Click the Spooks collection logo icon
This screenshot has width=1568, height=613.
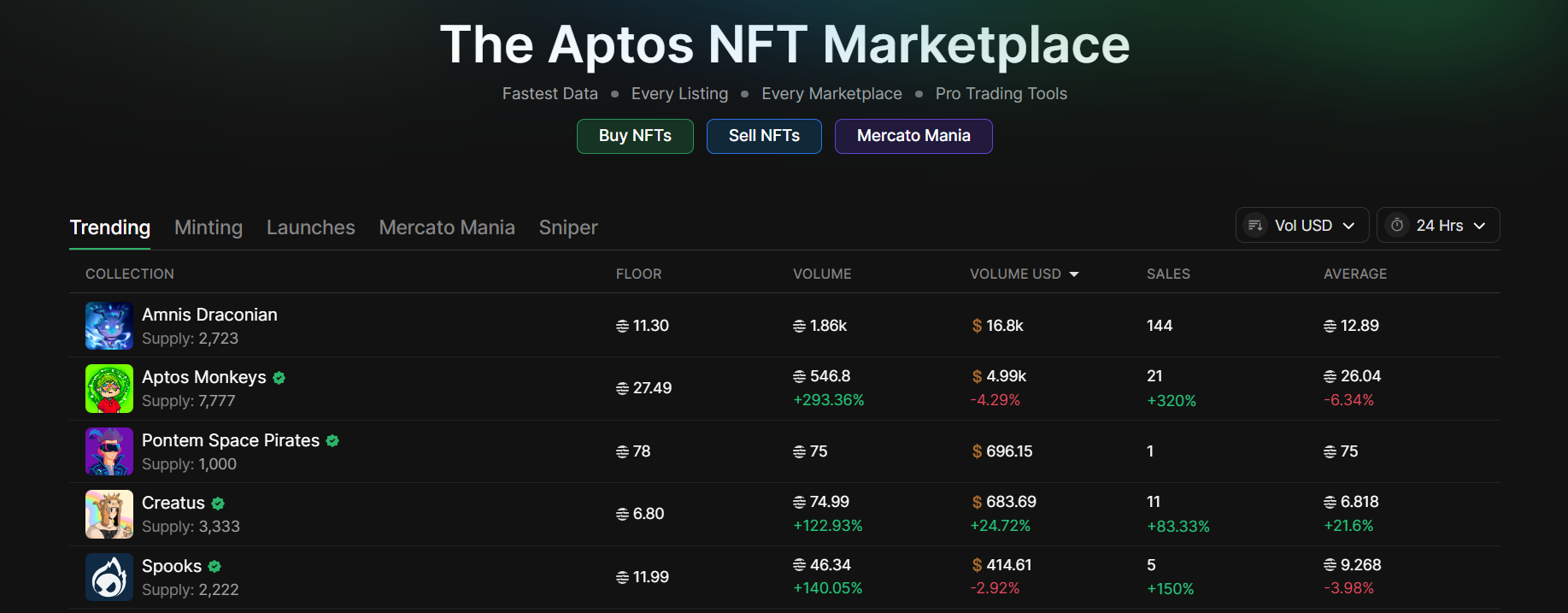(x=109, y=577)
